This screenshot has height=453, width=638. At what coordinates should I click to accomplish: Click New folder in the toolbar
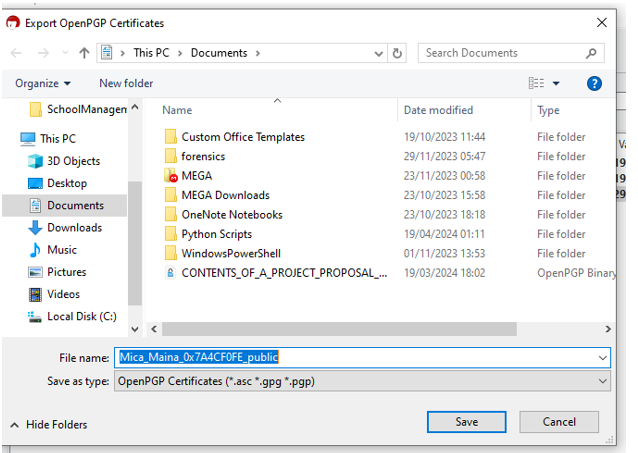(x=125, y=83)
